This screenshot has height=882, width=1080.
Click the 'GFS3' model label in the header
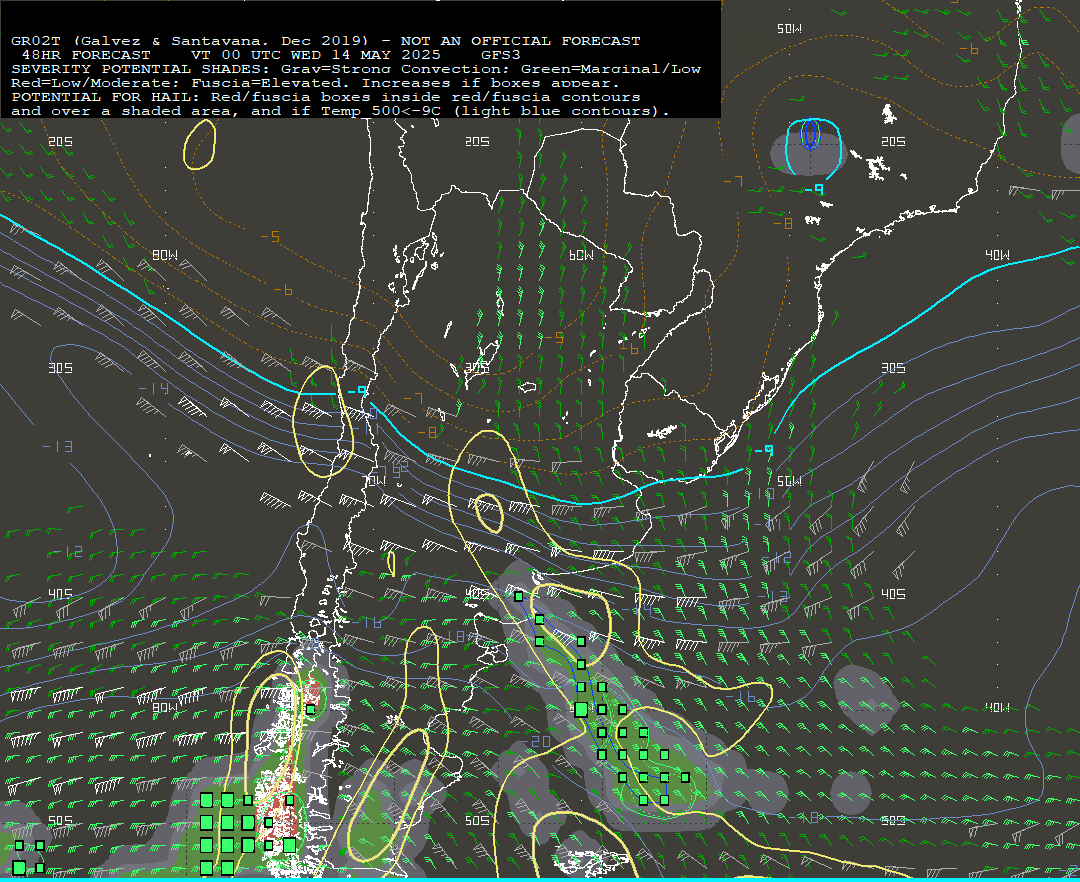coord(501,55)
